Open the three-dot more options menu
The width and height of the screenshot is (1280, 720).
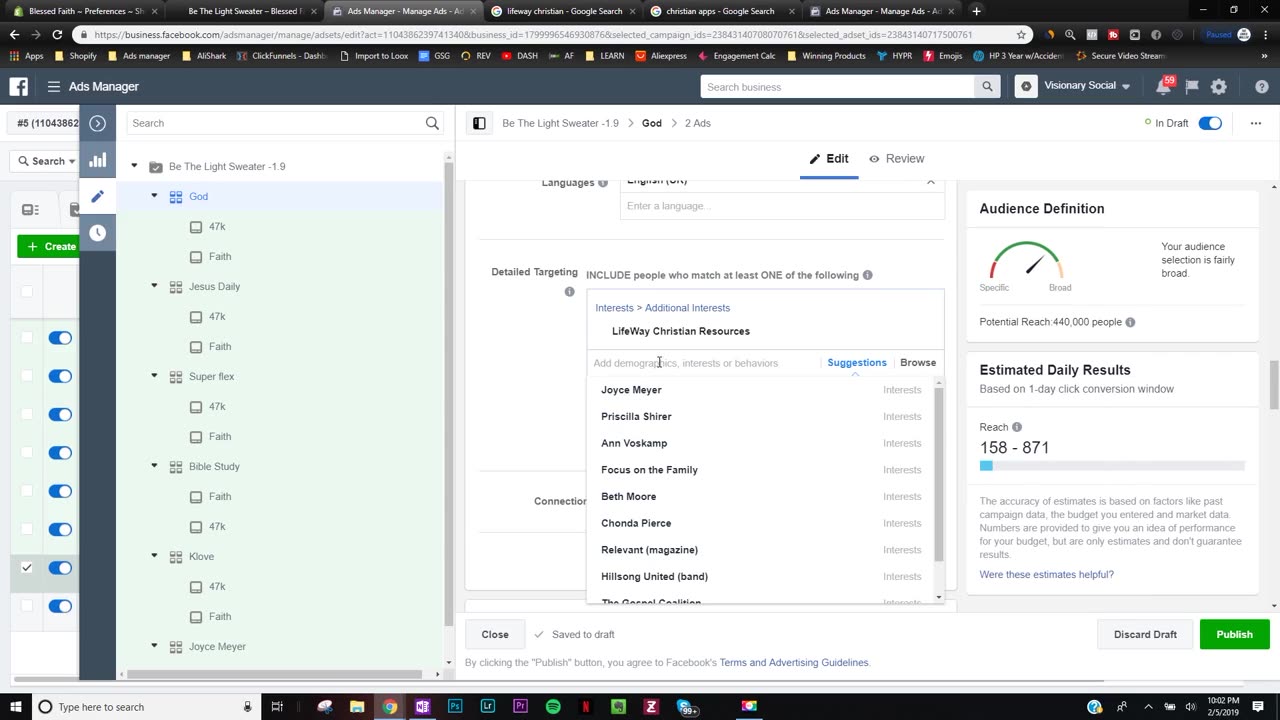pos(1255,123)
